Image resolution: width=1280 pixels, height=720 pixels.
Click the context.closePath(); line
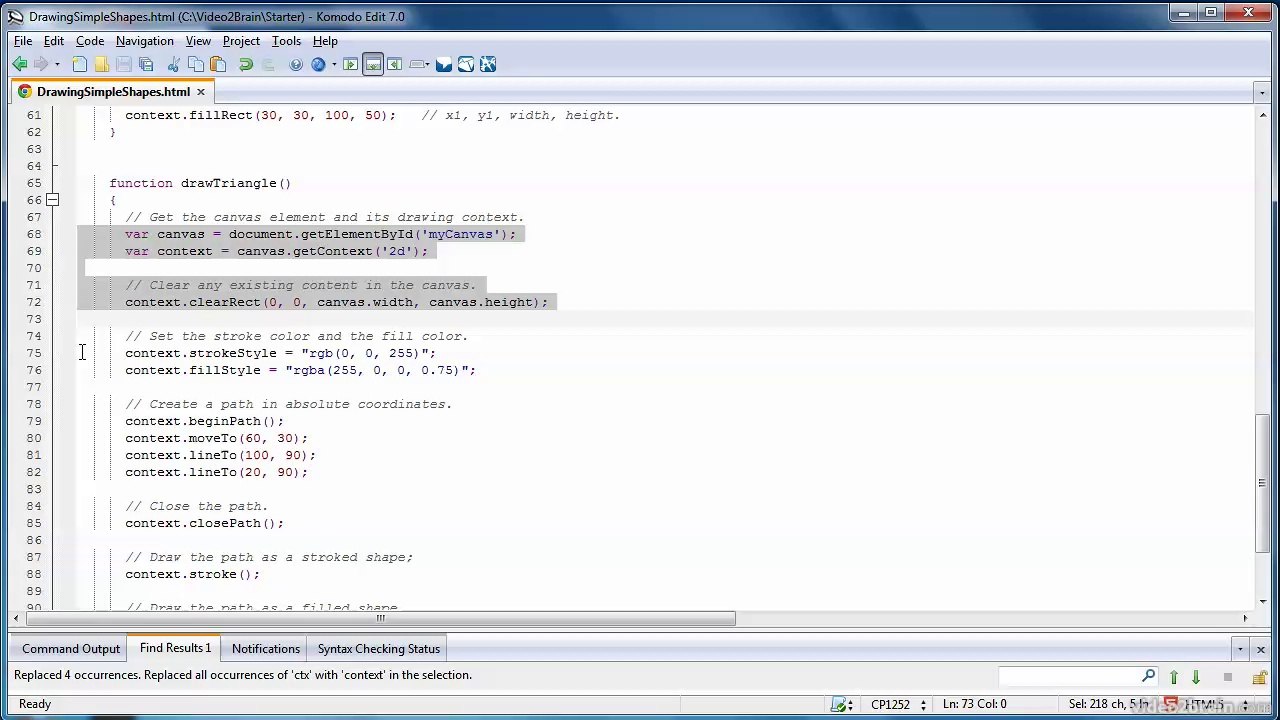[204, 523]
